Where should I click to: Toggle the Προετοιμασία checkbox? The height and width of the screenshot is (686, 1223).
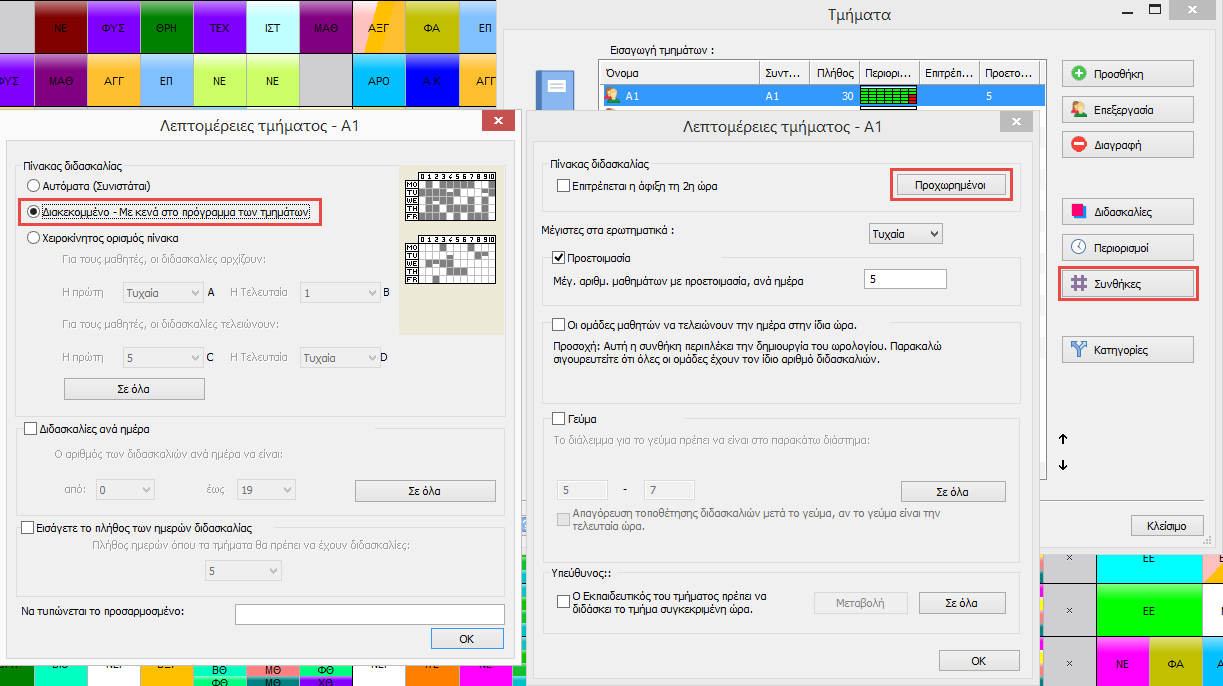[x=560, y=258]
